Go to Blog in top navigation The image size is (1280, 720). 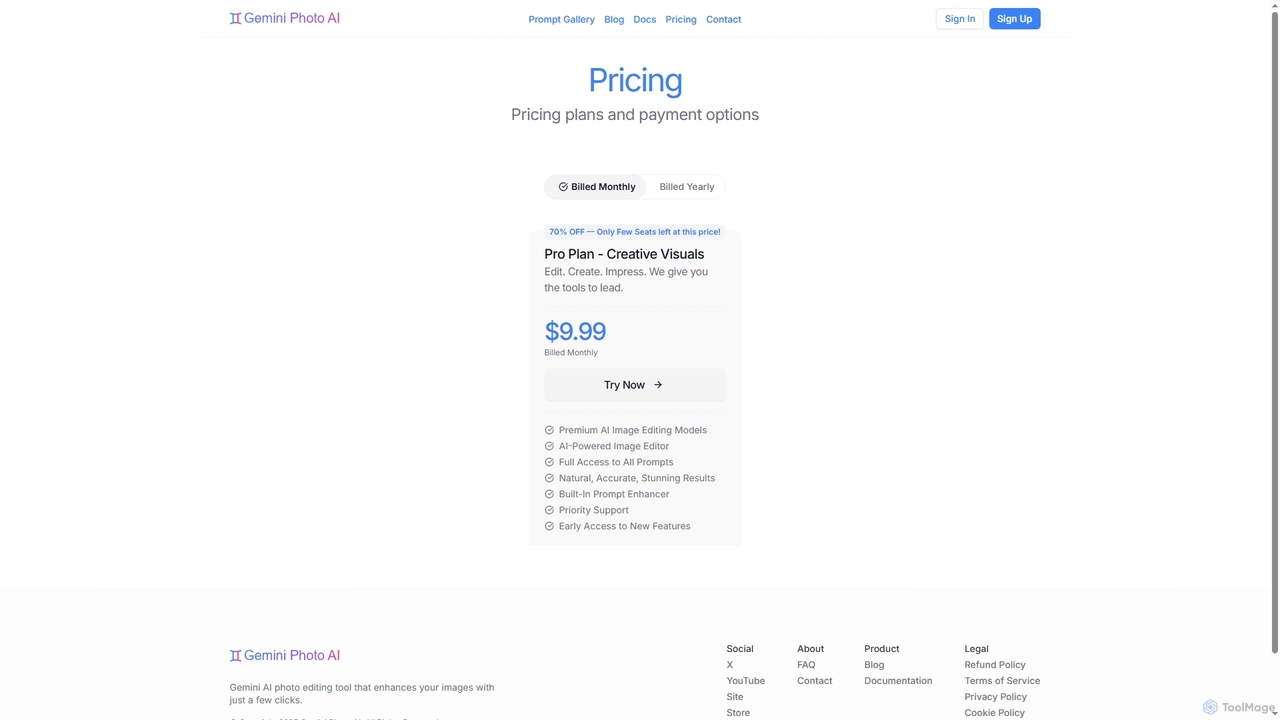614,19
